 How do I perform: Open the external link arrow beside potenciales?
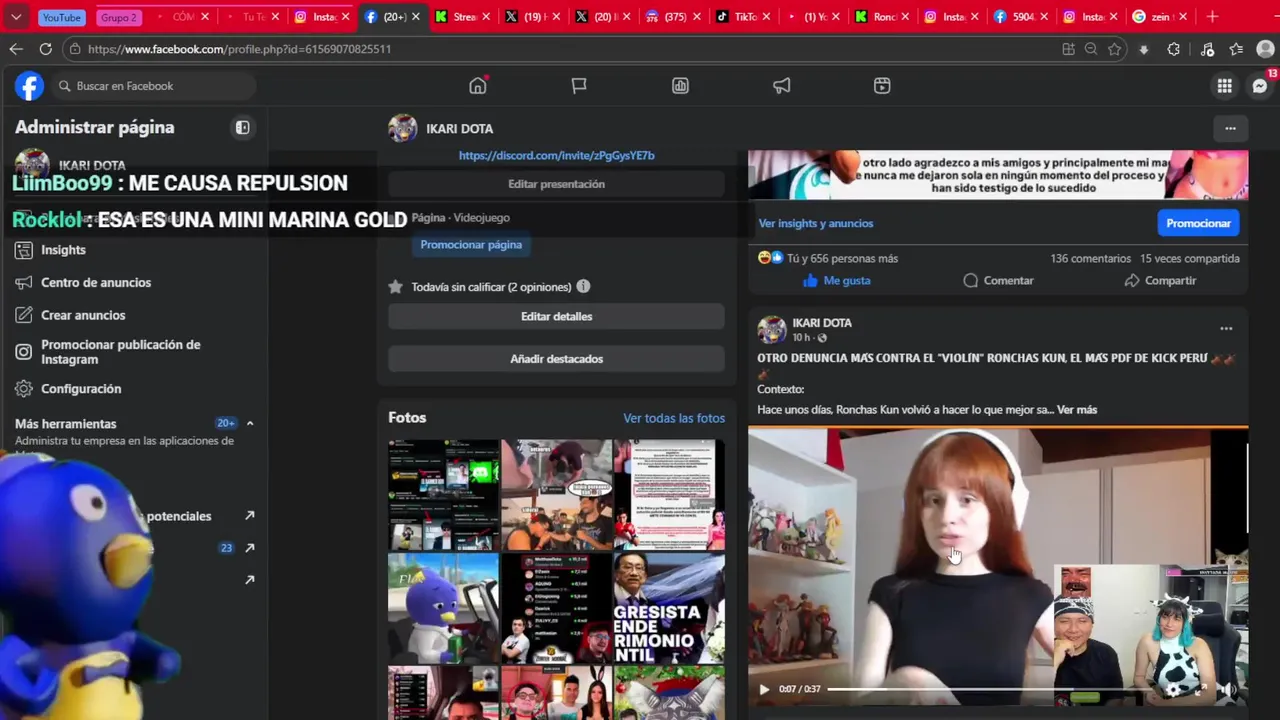[250, 516]
